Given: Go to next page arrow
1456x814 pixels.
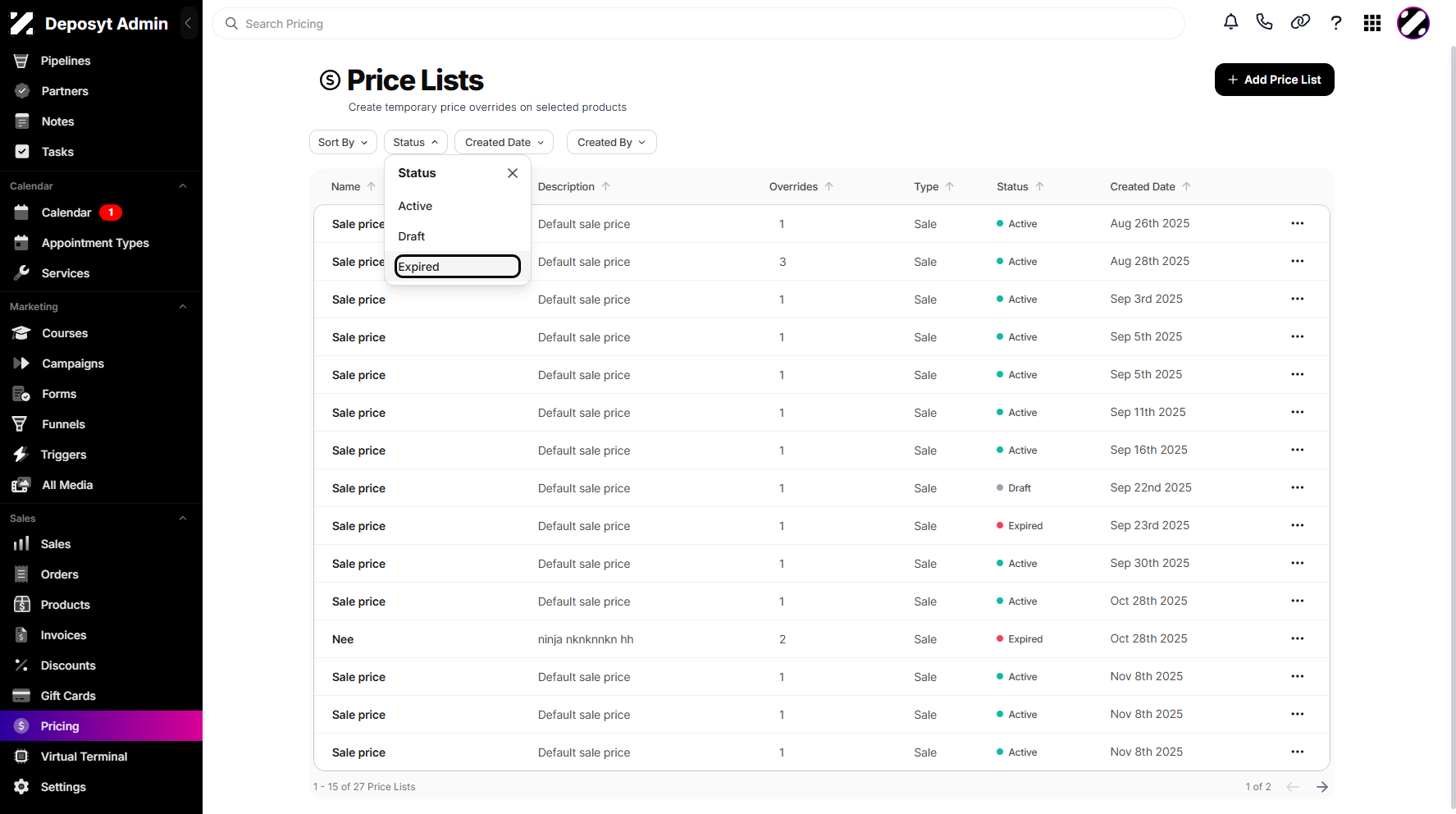Looking at the screenshot, I should pos(1322,787).
